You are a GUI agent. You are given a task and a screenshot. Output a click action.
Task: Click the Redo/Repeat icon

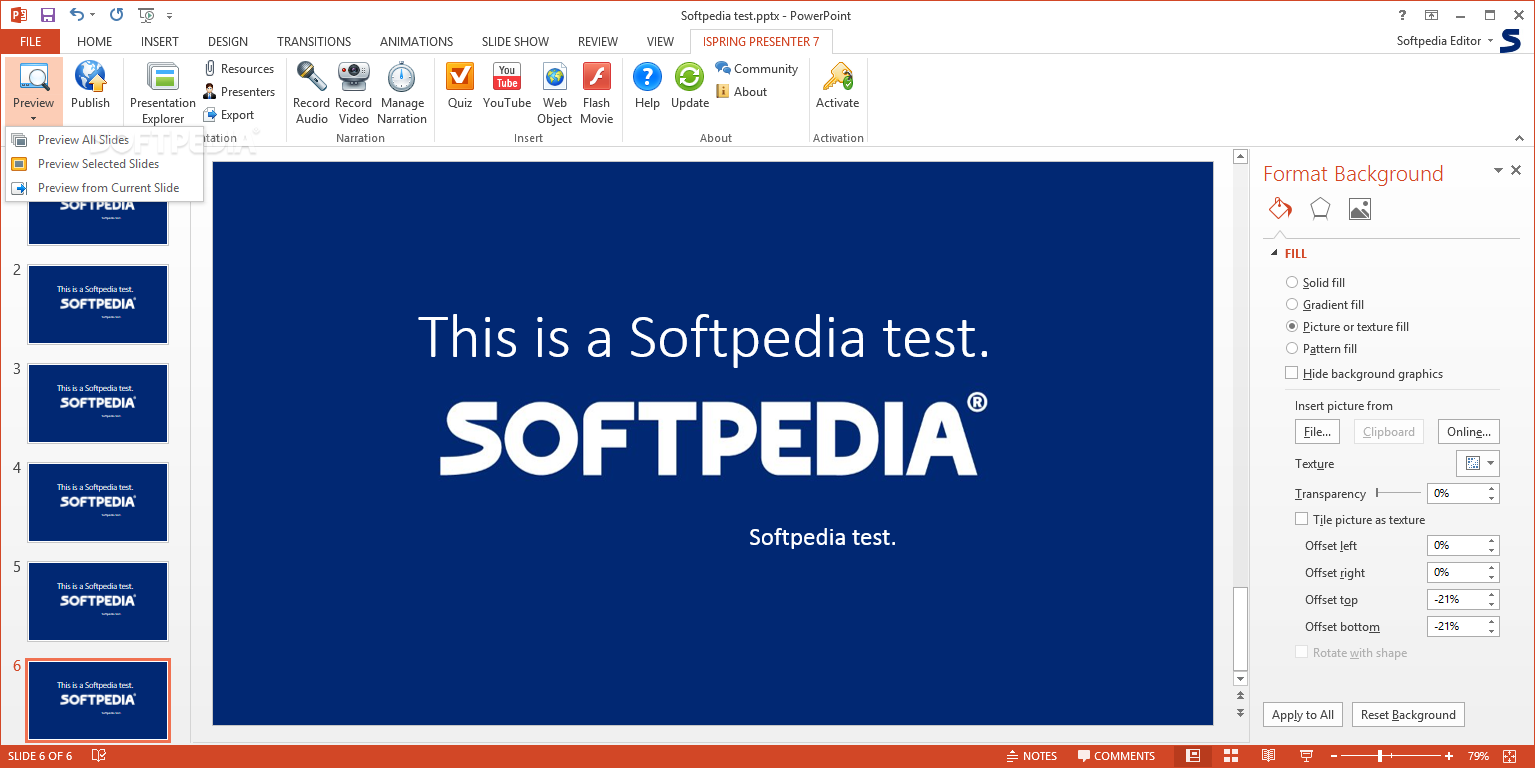coord(117,15)
